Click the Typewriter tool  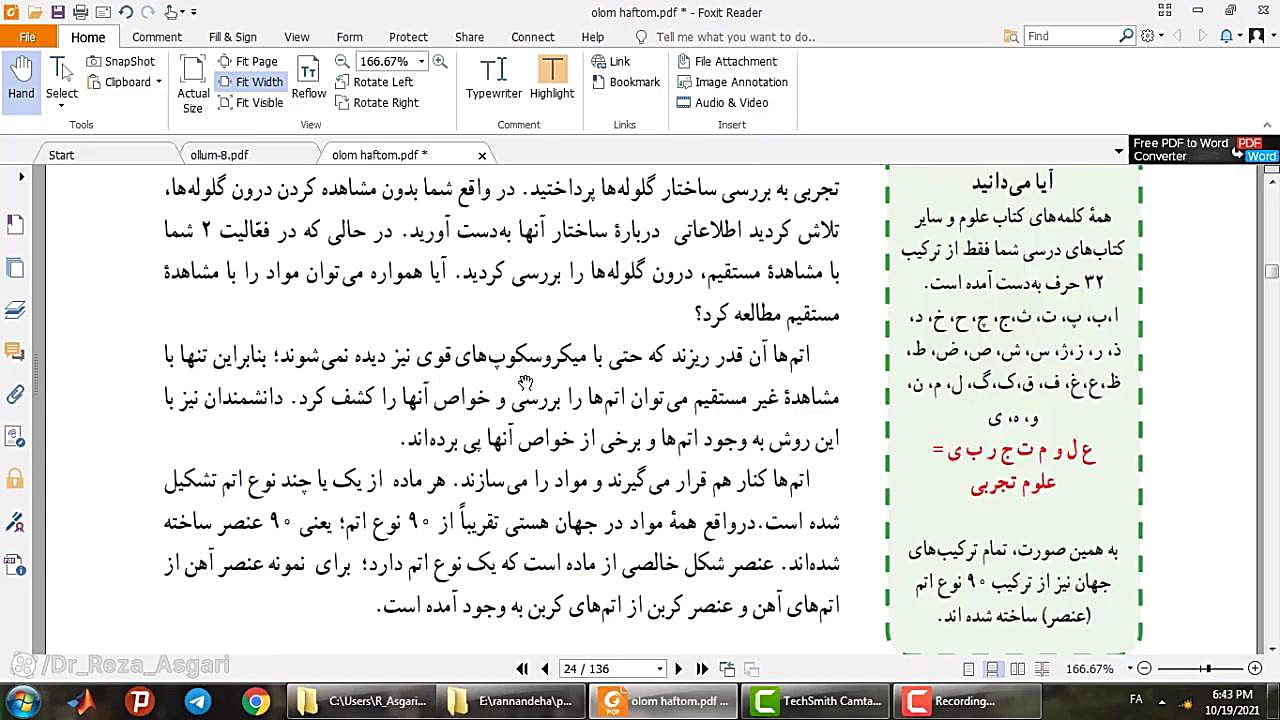click(x=493, y=78)
